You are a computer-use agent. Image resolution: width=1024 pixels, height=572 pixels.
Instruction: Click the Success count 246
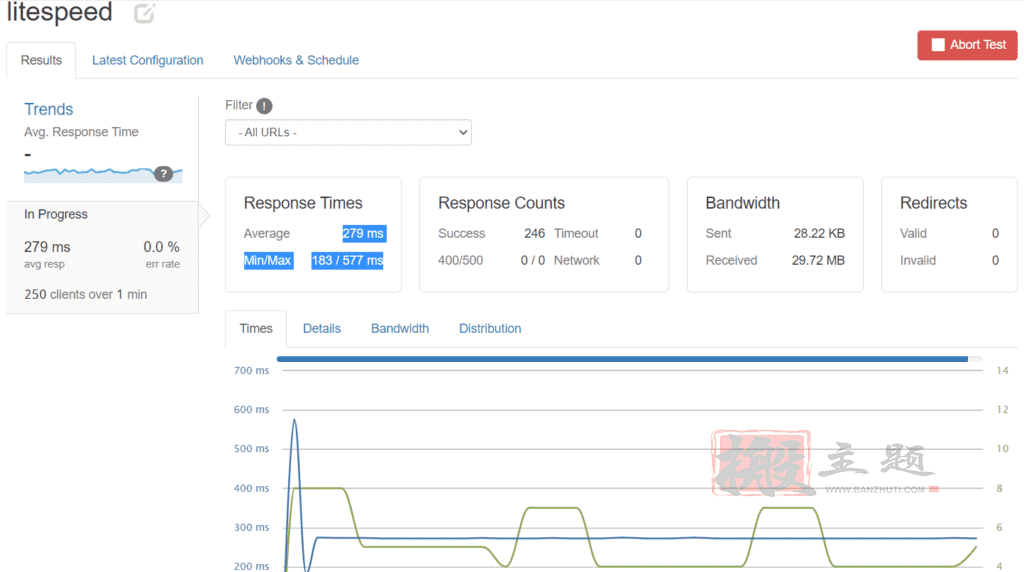[534, 234]
